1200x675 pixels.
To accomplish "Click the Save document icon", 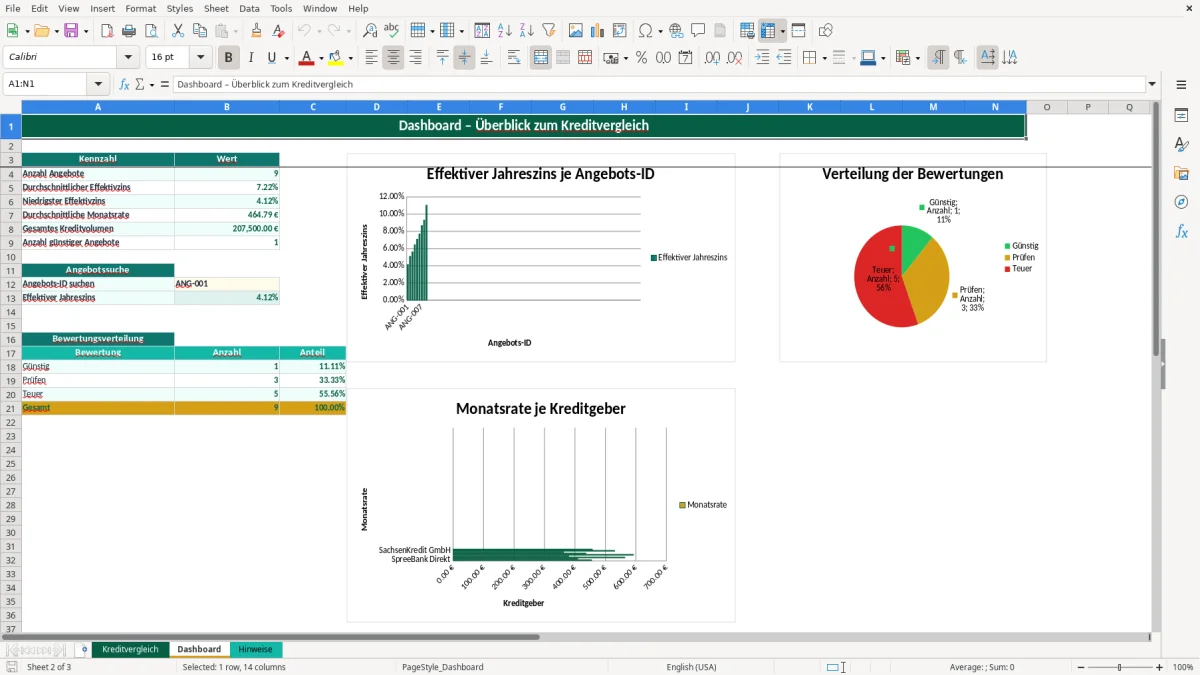I will 72,31.
